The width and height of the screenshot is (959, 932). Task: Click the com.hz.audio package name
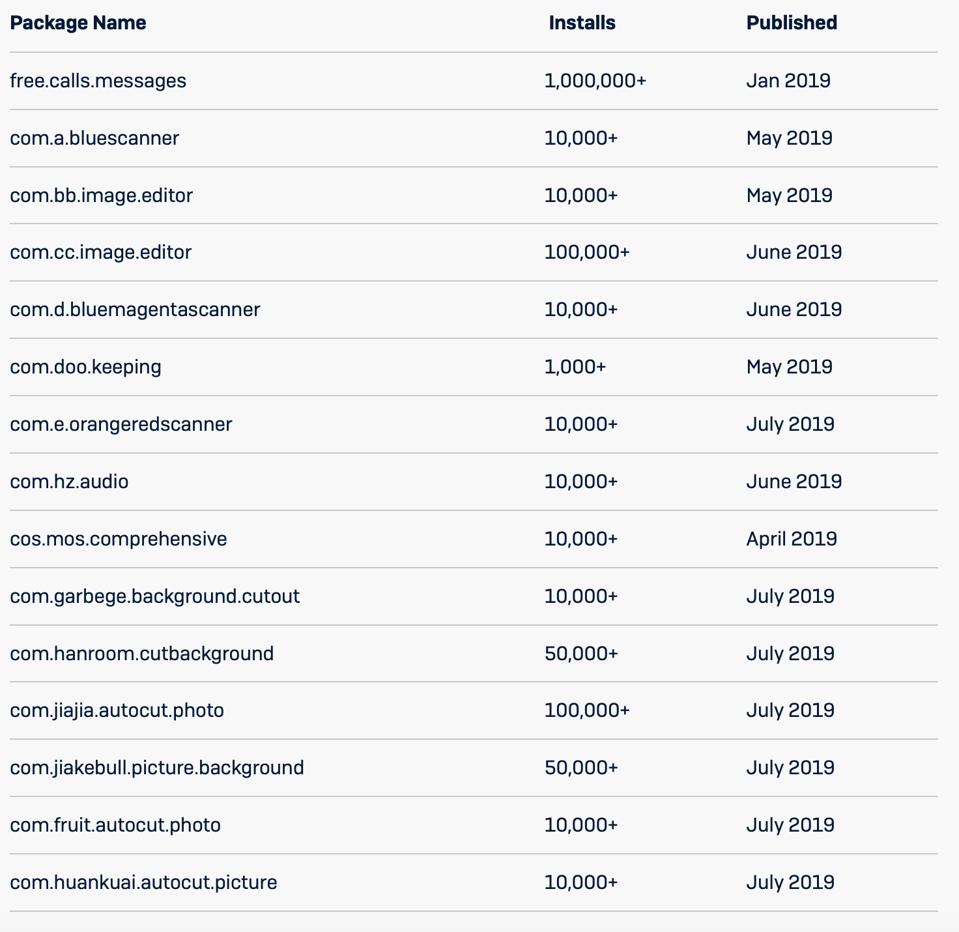click(x=69, y=482)
